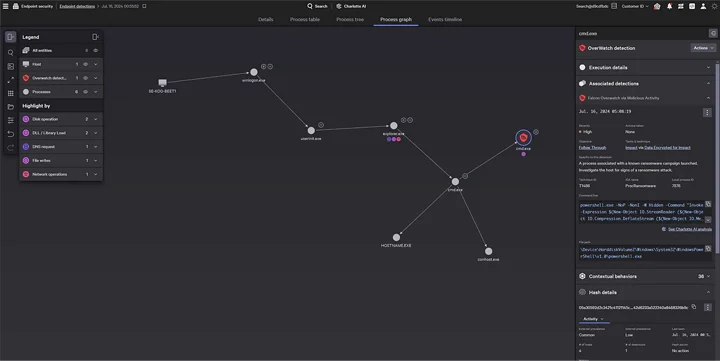Toggle Disk operation highlight
This screenshot has height=361, width=720.
(26, 119)
